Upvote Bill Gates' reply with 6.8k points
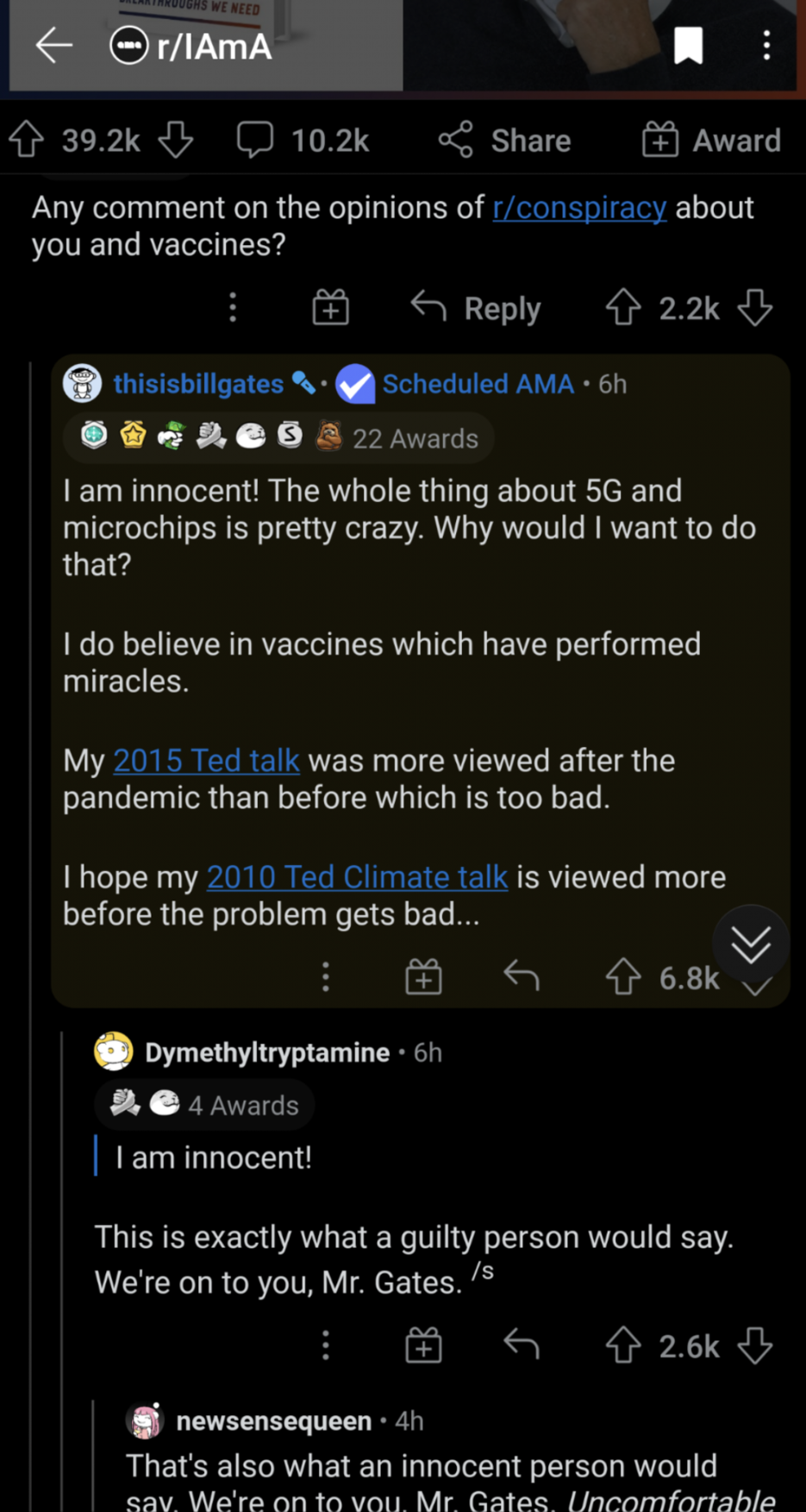The image size is (806, 1512). tap(623, 977)
